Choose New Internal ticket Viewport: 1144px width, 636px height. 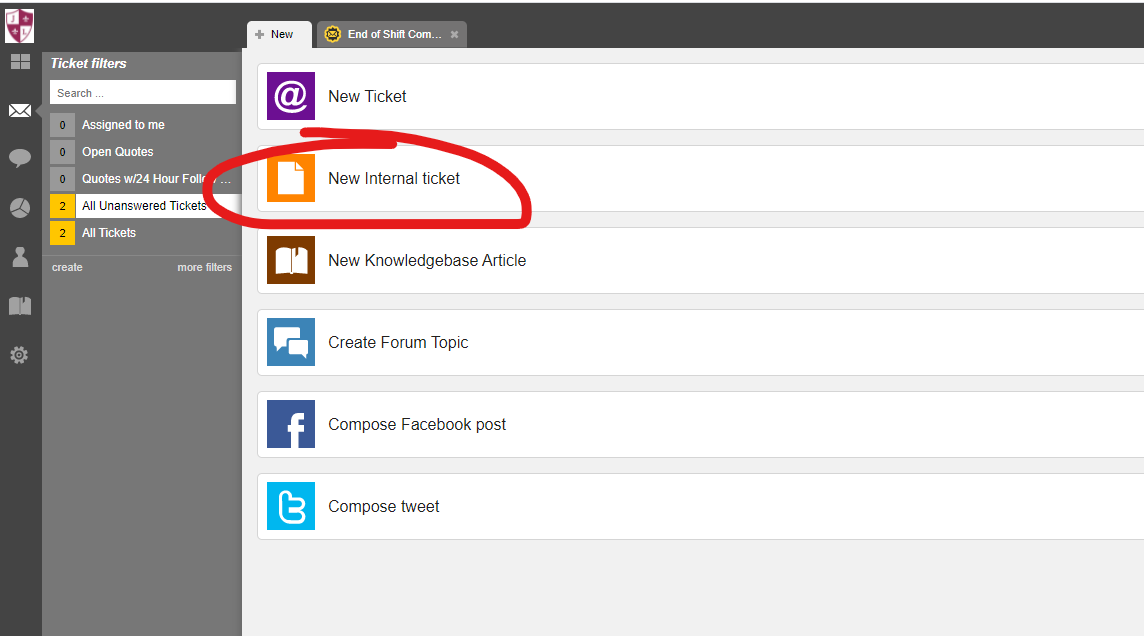click(x=700, y=178)
